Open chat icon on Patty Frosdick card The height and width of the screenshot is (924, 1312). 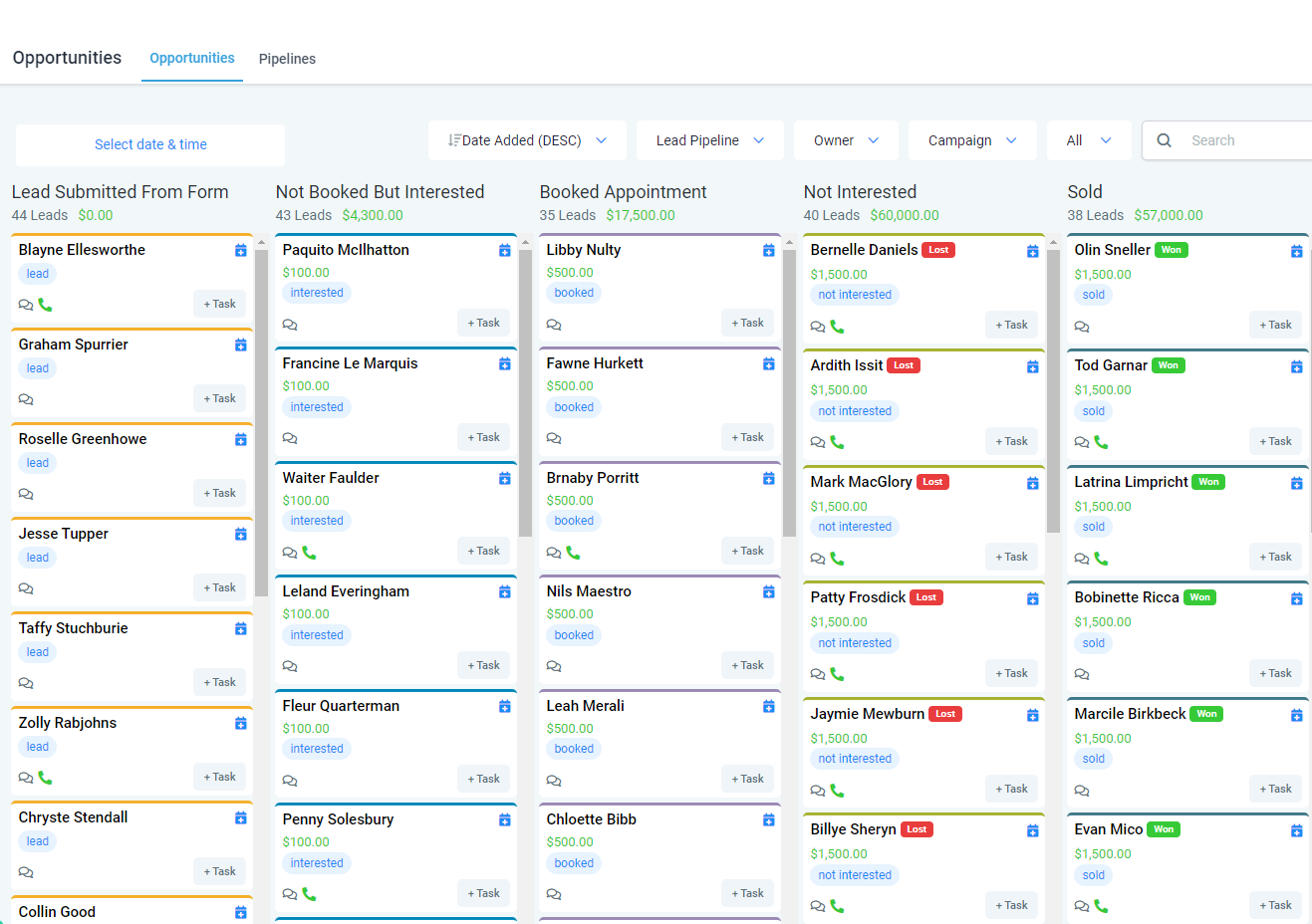(x=818, y=674)
